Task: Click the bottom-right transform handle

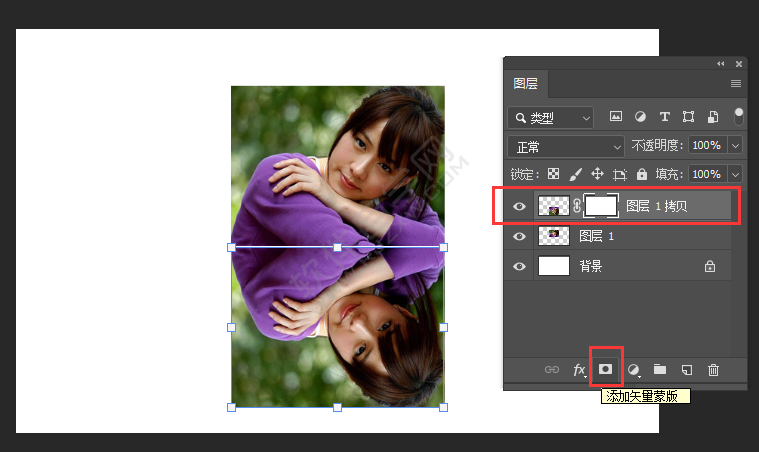Action: click(443, 407)
